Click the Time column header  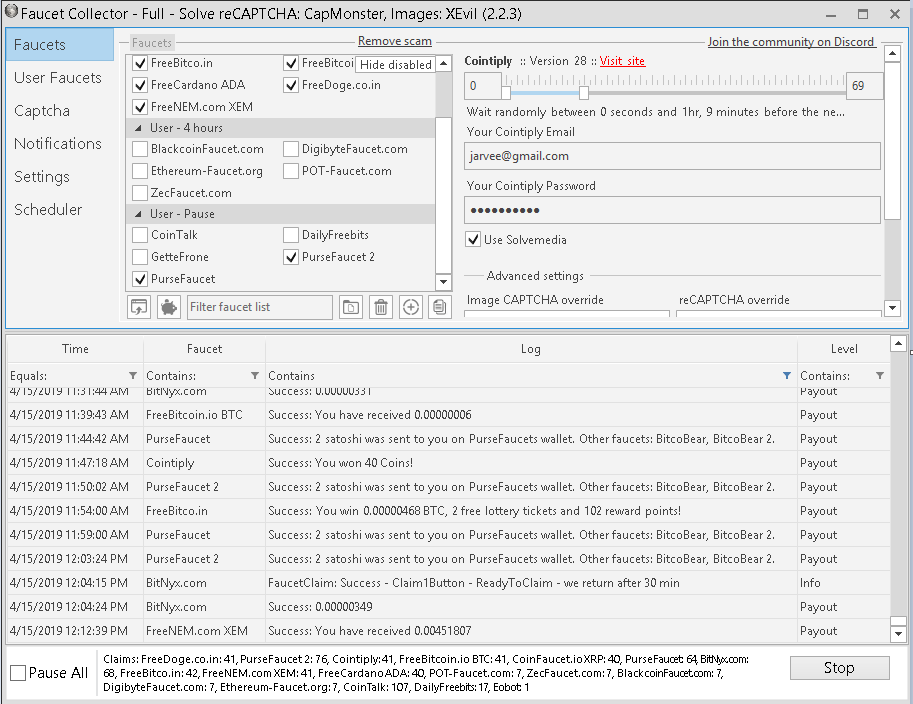pyautogui.click(x=75, y=349)
